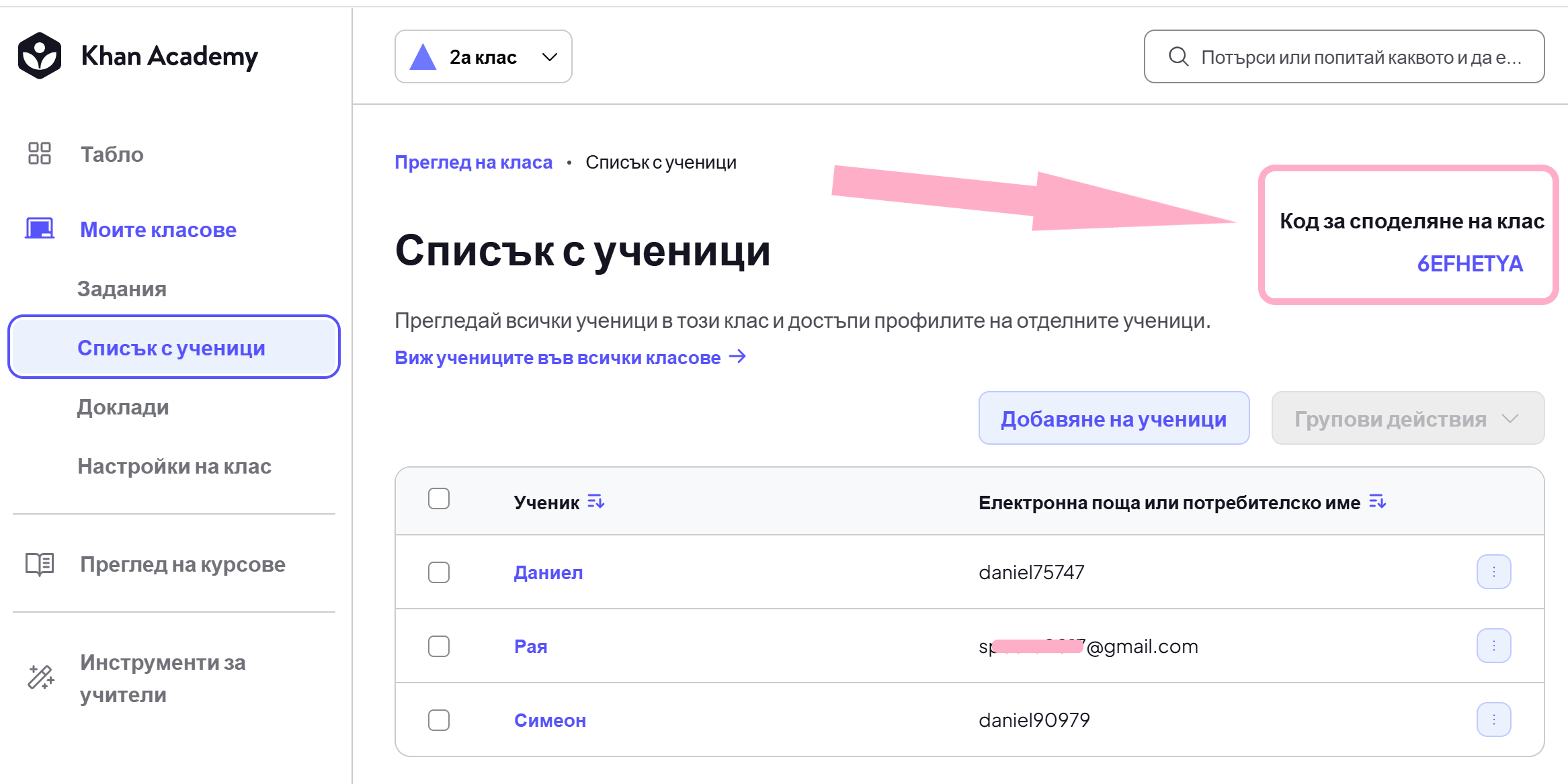1568x784 pixels.
Task: Sort by email or username column icon
Action: click(x=1377, y=501)
